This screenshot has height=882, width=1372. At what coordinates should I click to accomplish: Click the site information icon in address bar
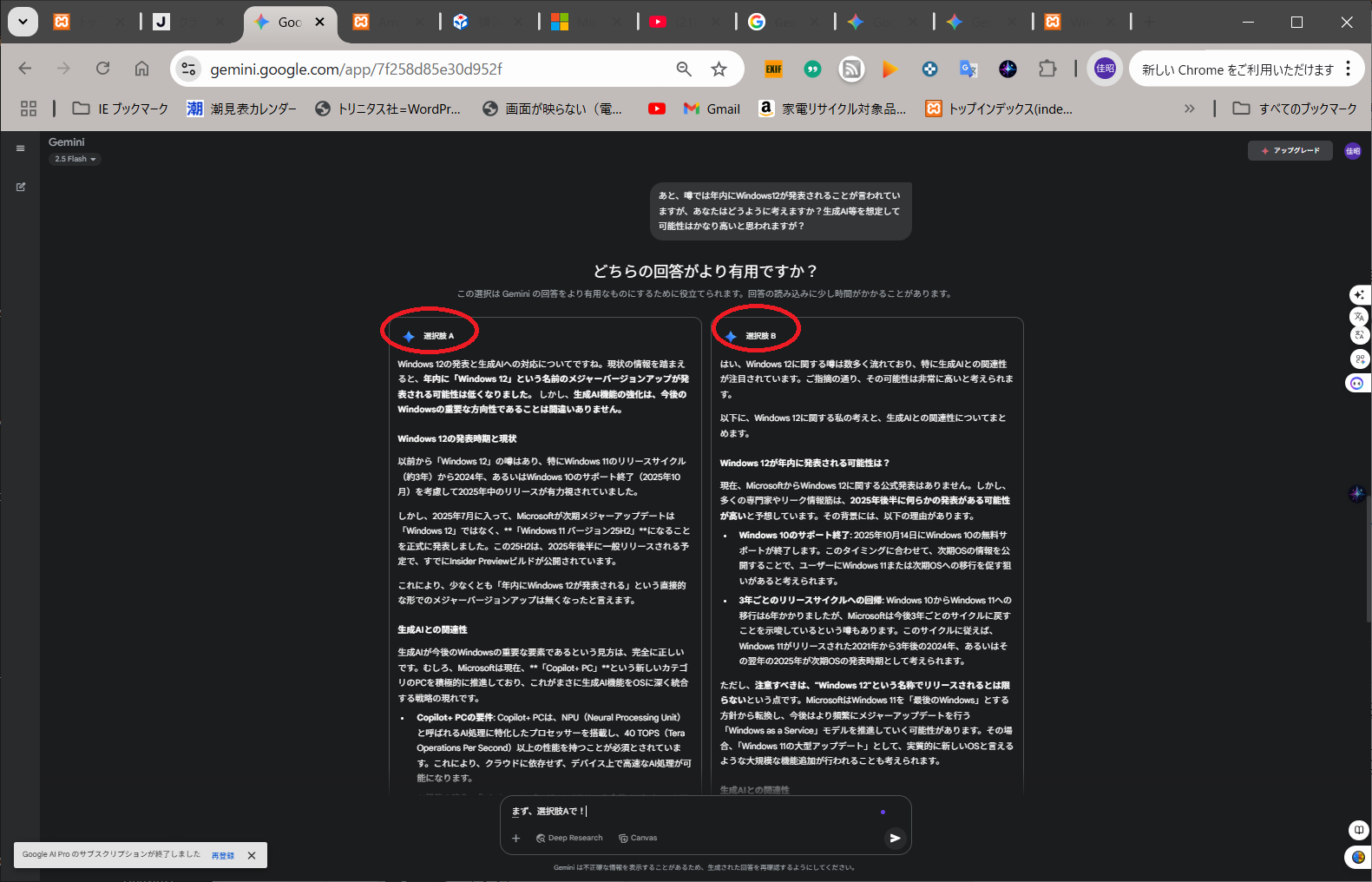point(188,69)
